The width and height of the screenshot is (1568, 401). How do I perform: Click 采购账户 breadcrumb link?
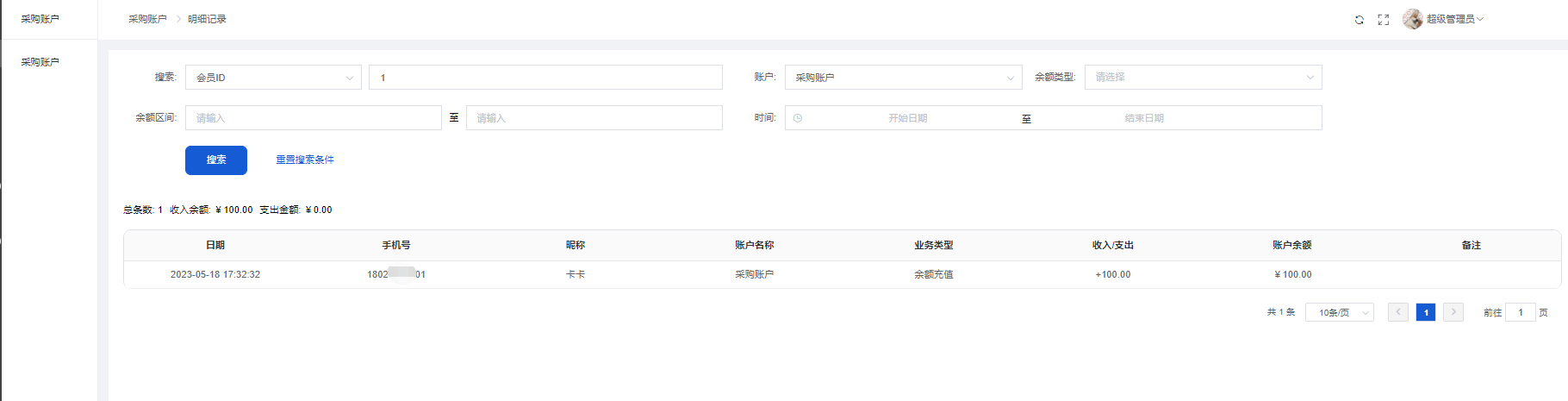[147, 19]
